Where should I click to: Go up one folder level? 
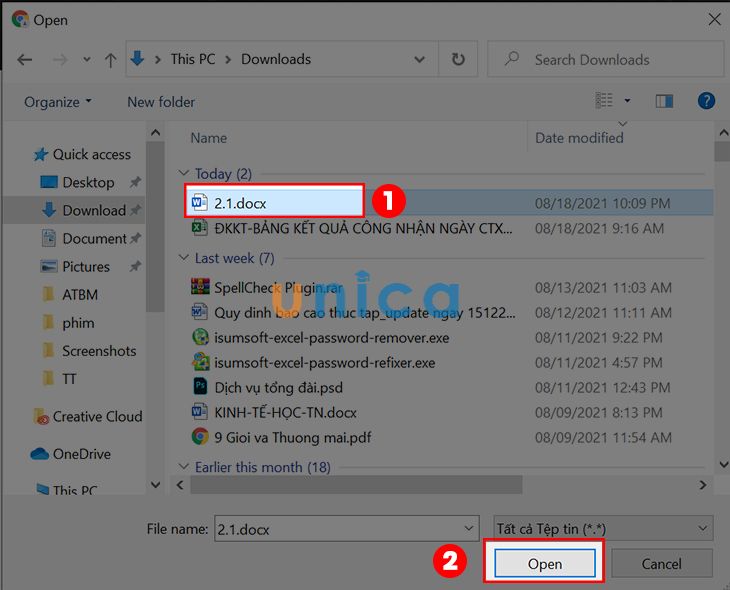coord(110,60)
